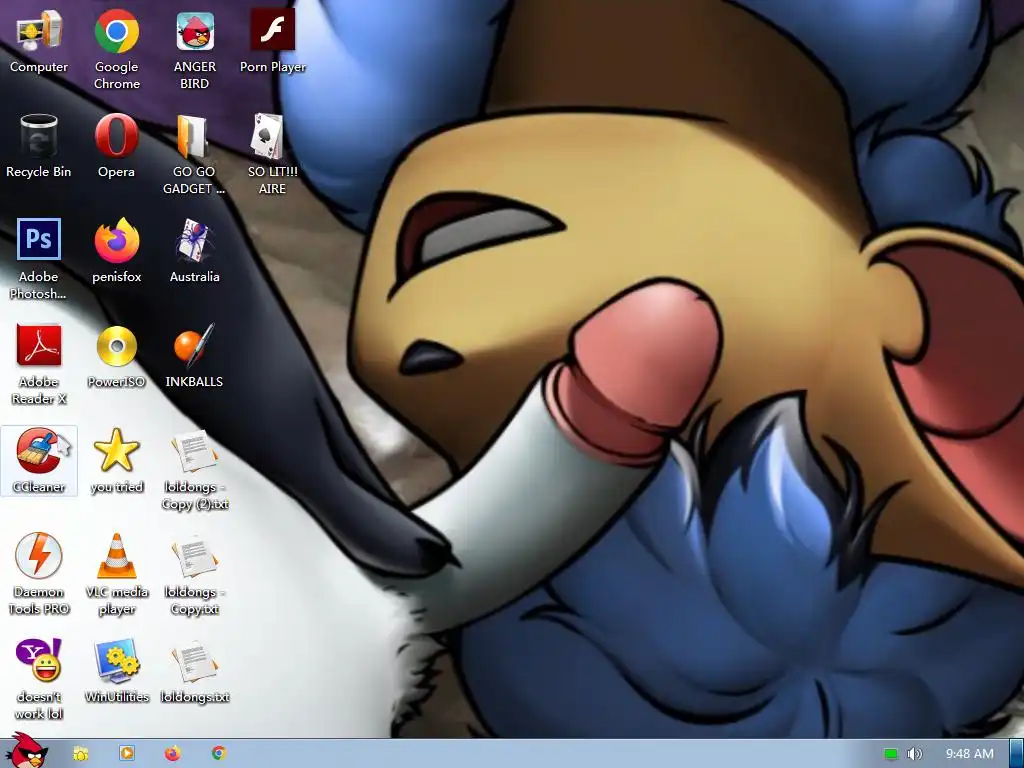Click the 9:48 AM taskbar clock
Image resolution: width=1024 pixels, height=768 pixels.
point(970,754)
